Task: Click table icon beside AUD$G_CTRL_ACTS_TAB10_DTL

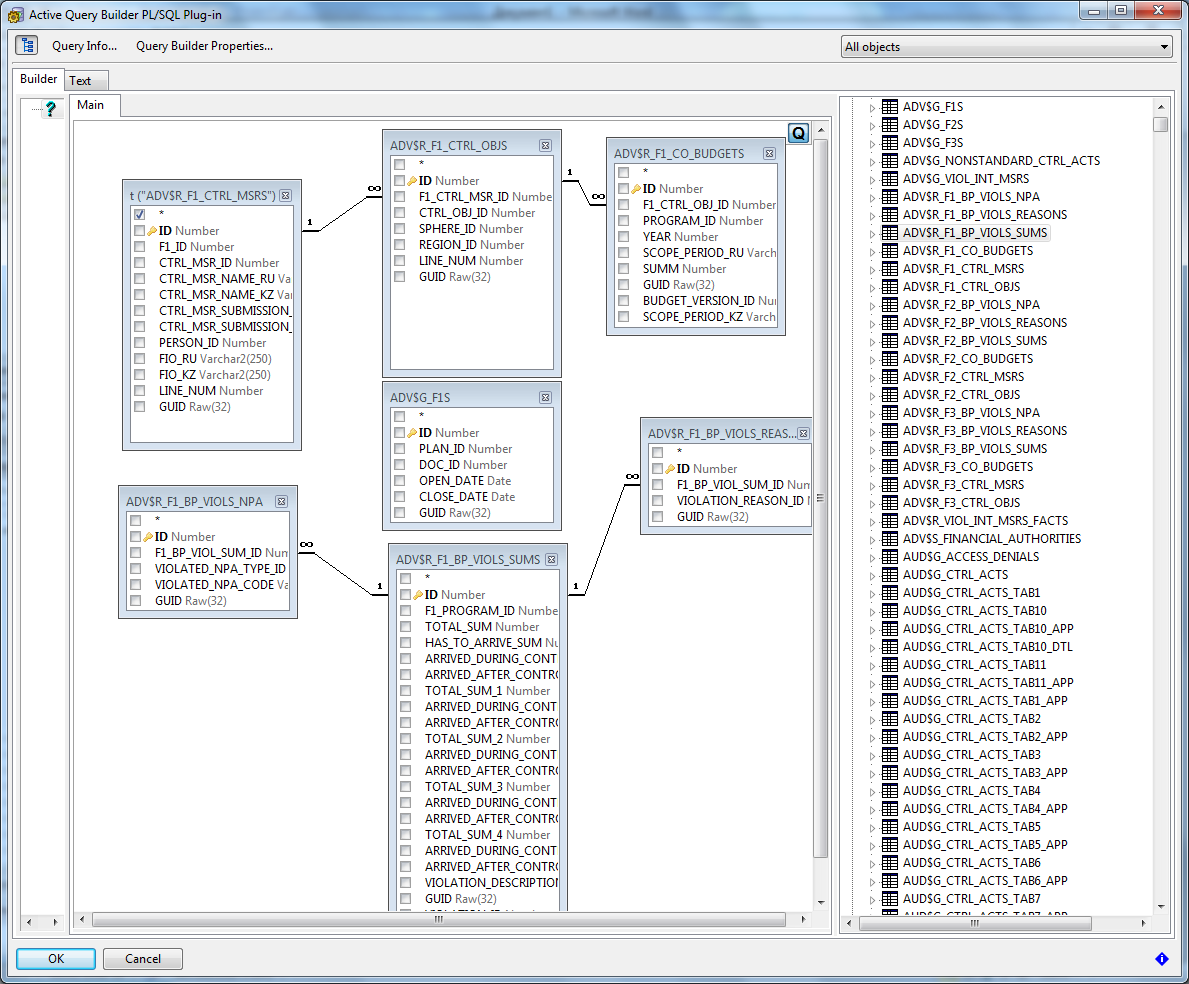Action: coord(889,647)
